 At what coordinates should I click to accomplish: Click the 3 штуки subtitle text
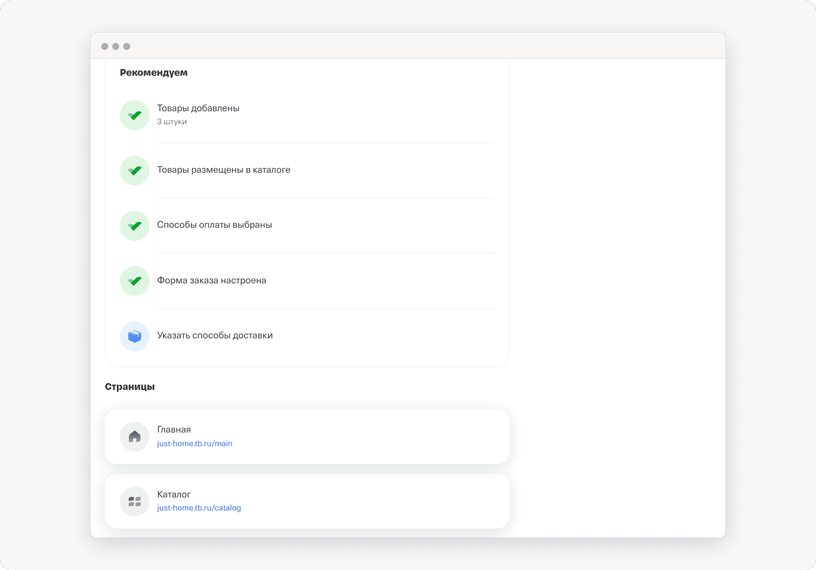pos(172,122)
